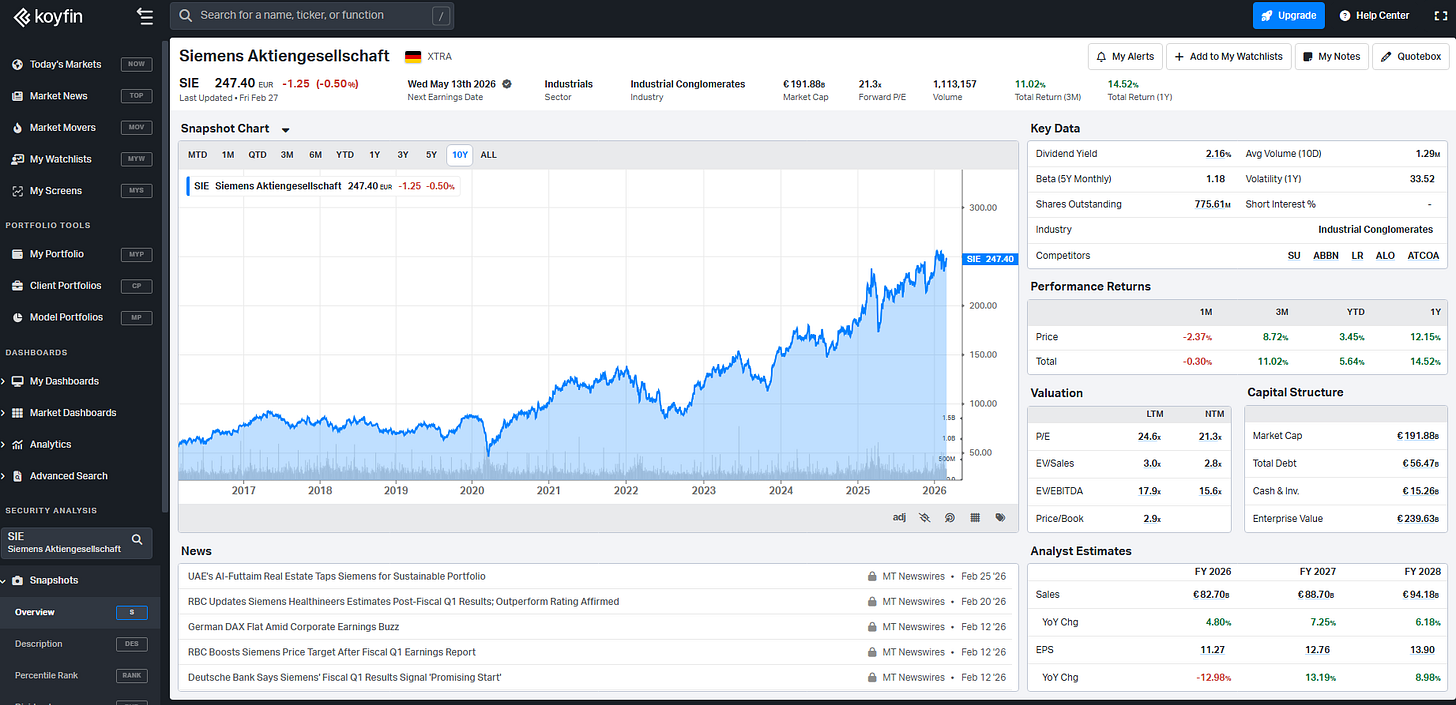Image resolution: width=1456 pixels, height=705 pixels.
Task: Open Today's Markets globe icon
Action: tap(17, 64)
